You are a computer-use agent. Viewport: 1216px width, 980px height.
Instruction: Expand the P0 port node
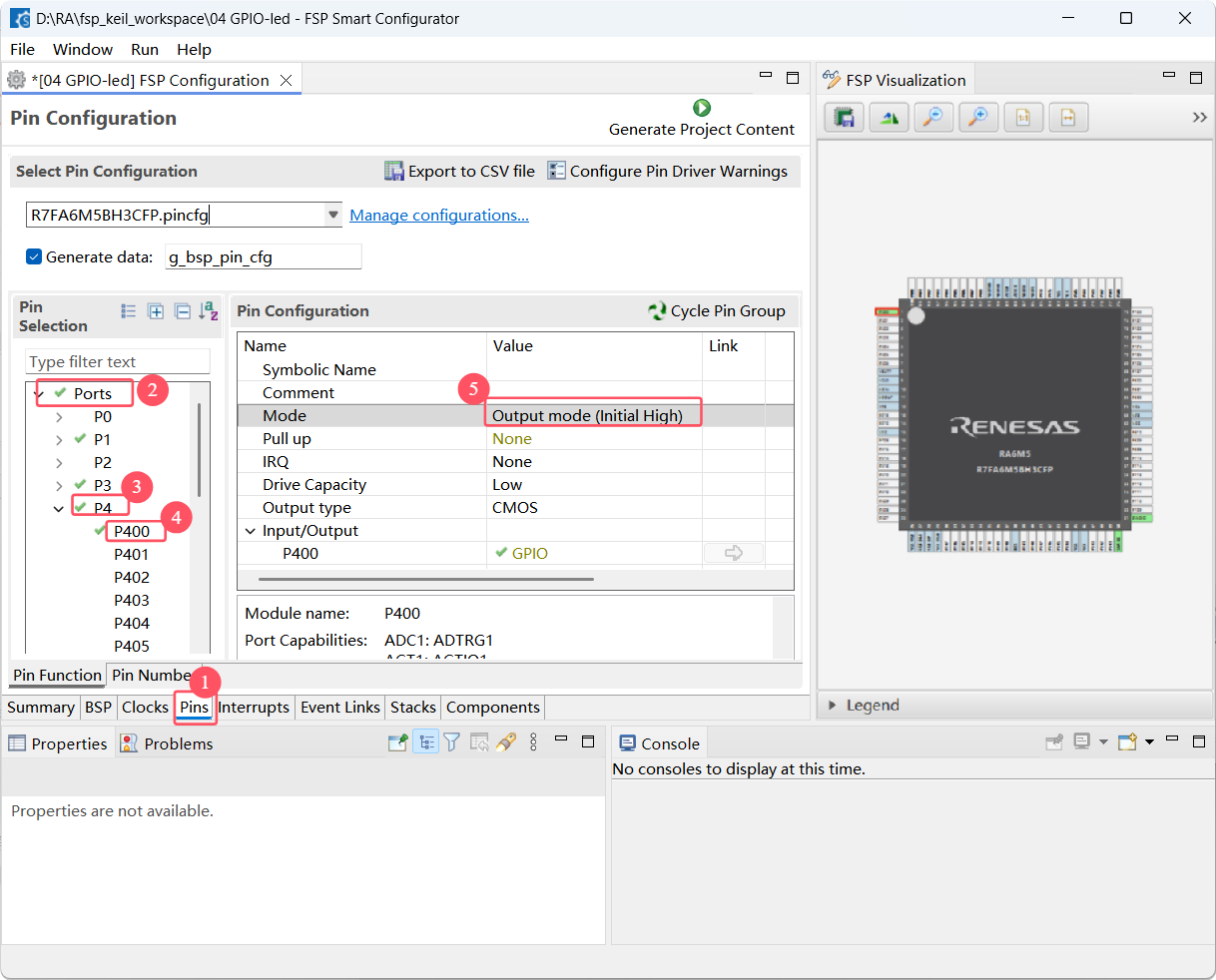click(59, 417)
